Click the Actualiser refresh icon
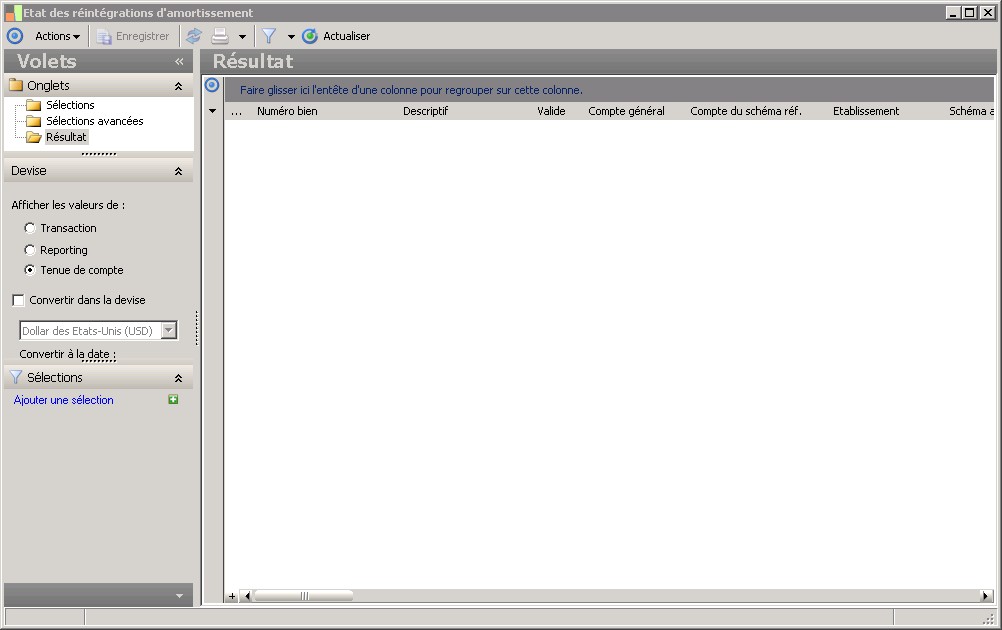This screenshot has width=1002, height=630. [x=310, y=36]
